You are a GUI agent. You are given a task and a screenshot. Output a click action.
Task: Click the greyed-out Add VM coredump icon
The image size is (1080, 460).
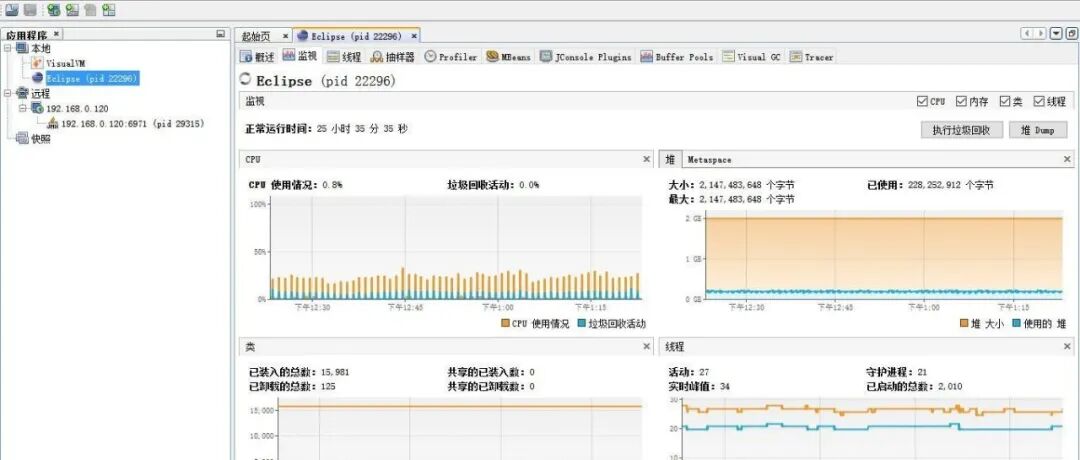[x=90, y=10]
